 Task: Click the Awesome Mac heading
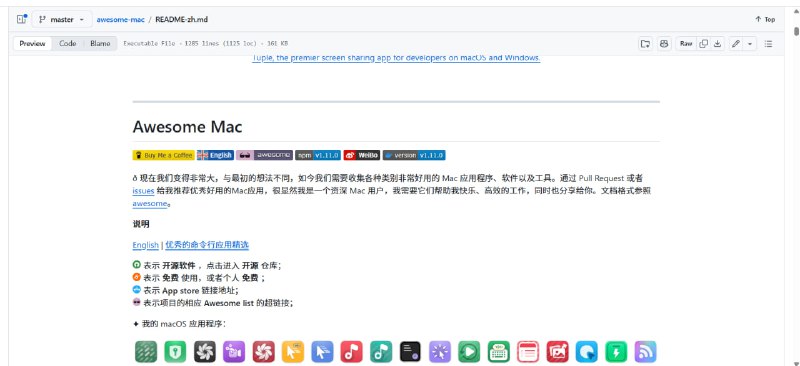point(187,127)
